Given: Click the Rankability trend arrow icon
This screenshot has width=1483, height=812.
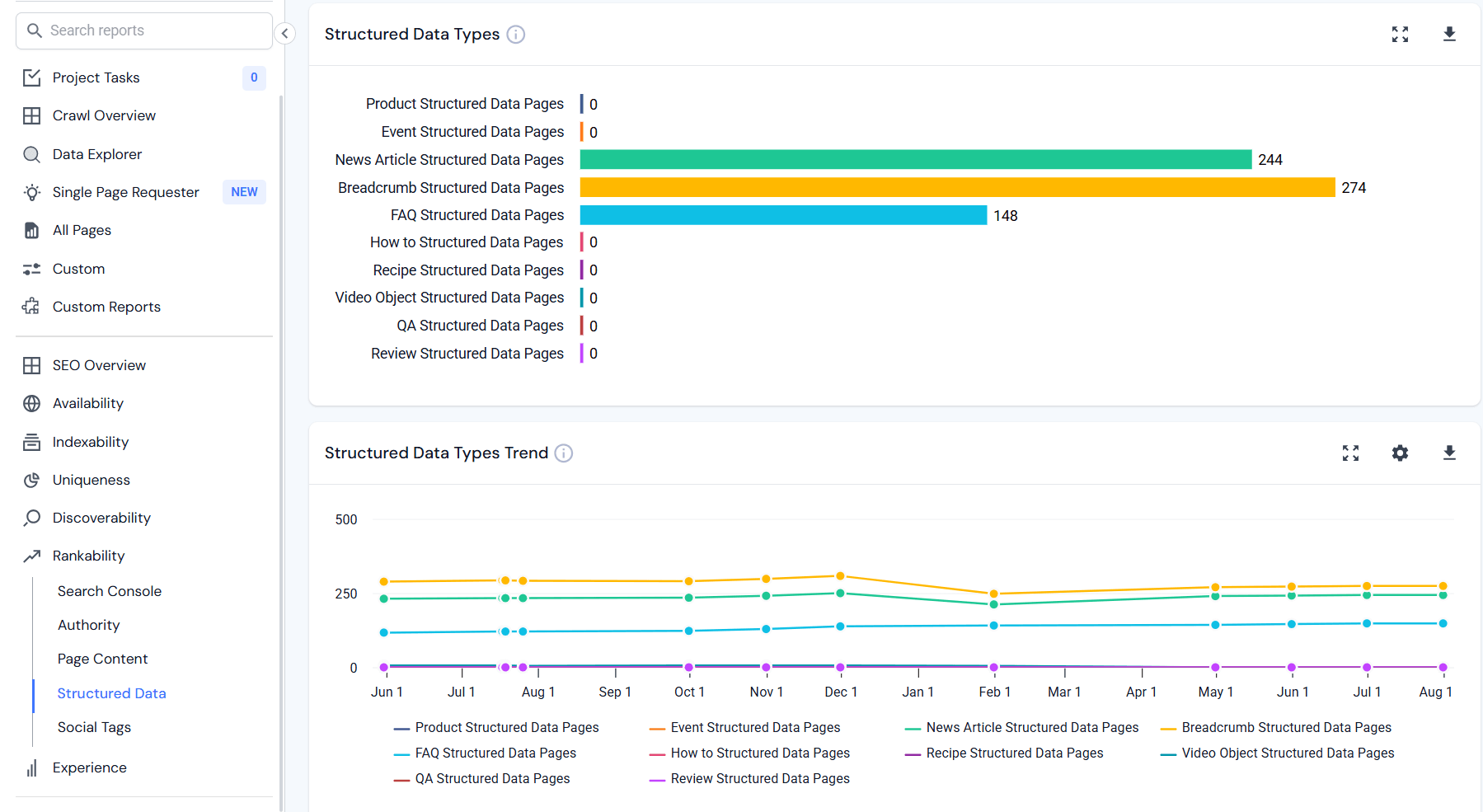Looking at the screenshot, I should 31,556.
